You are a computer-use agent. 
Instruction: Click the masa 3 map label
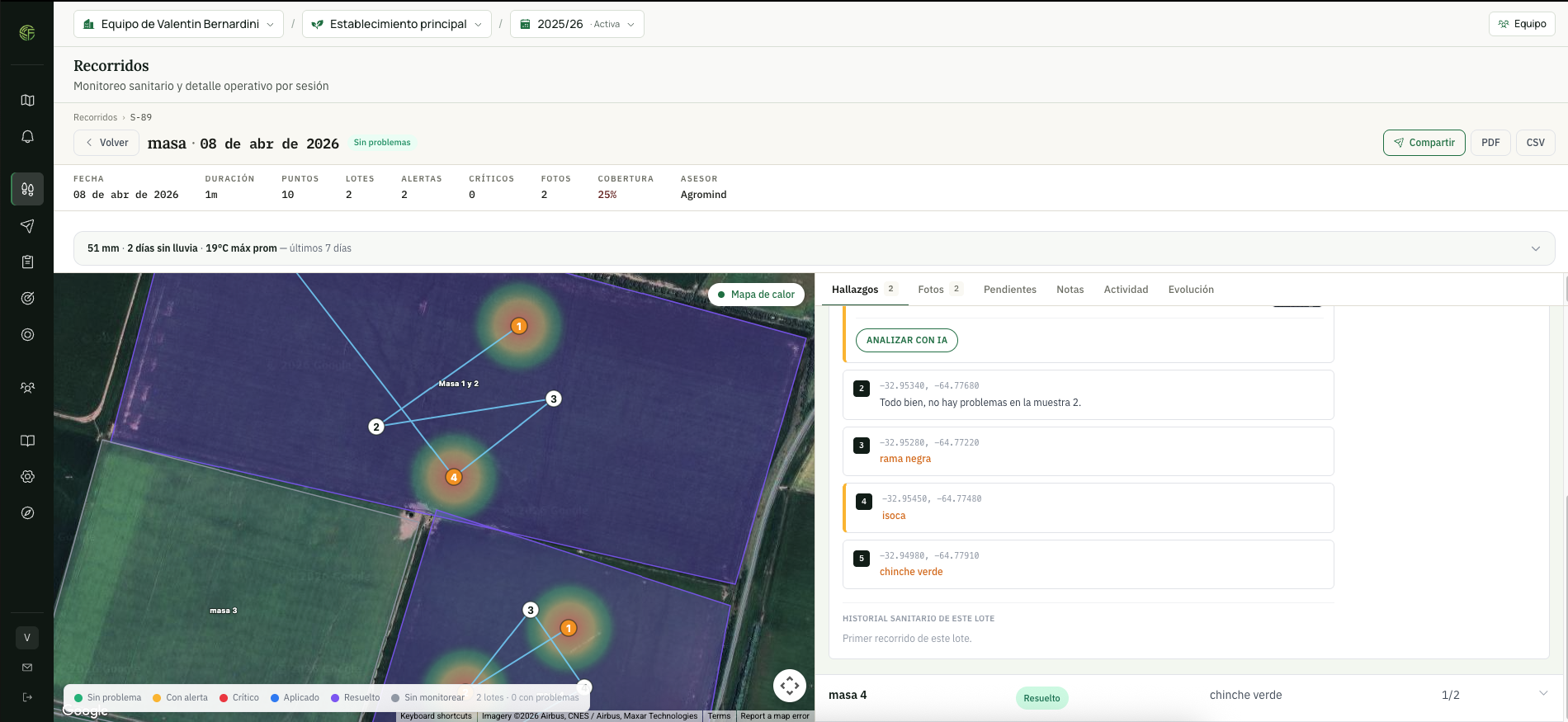223,611
